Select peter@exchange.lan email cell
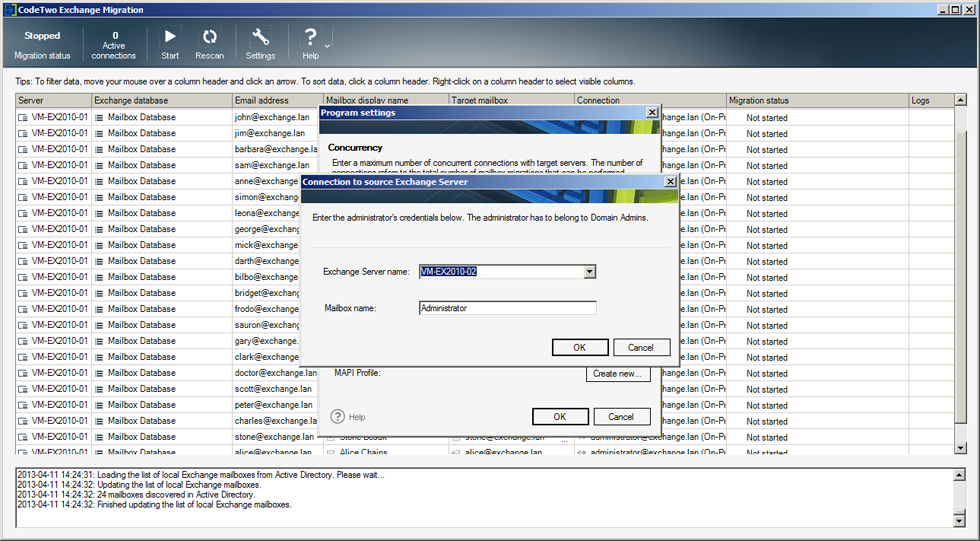This screenshot has height=541, width=980. click(x=274, y=405)
